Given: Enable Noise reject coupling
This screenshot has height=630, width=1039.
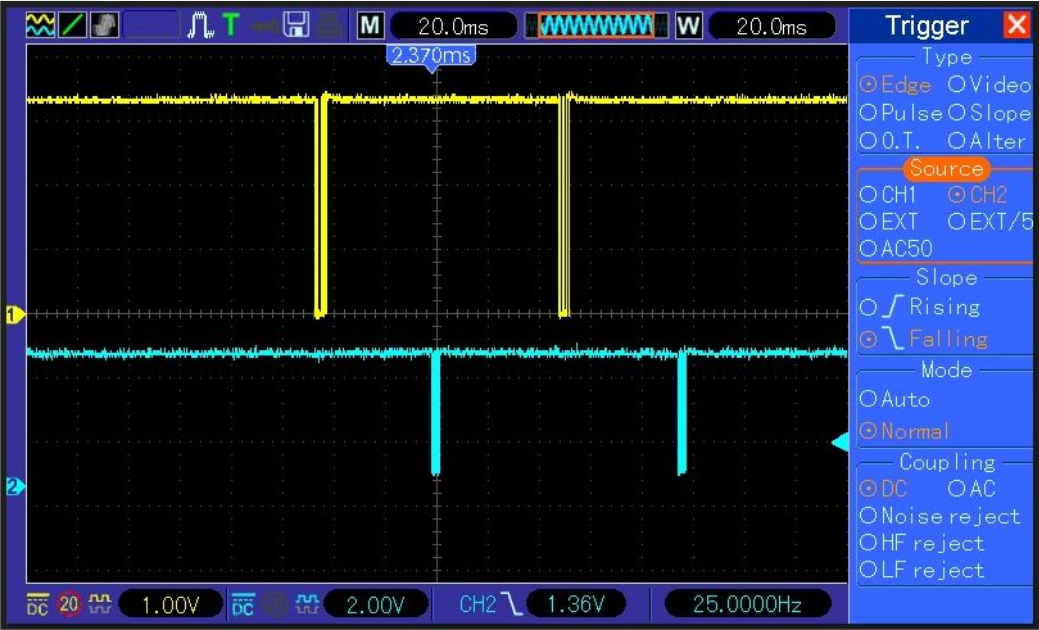Looking at the screenshot, I should click(x=940, y=516).
